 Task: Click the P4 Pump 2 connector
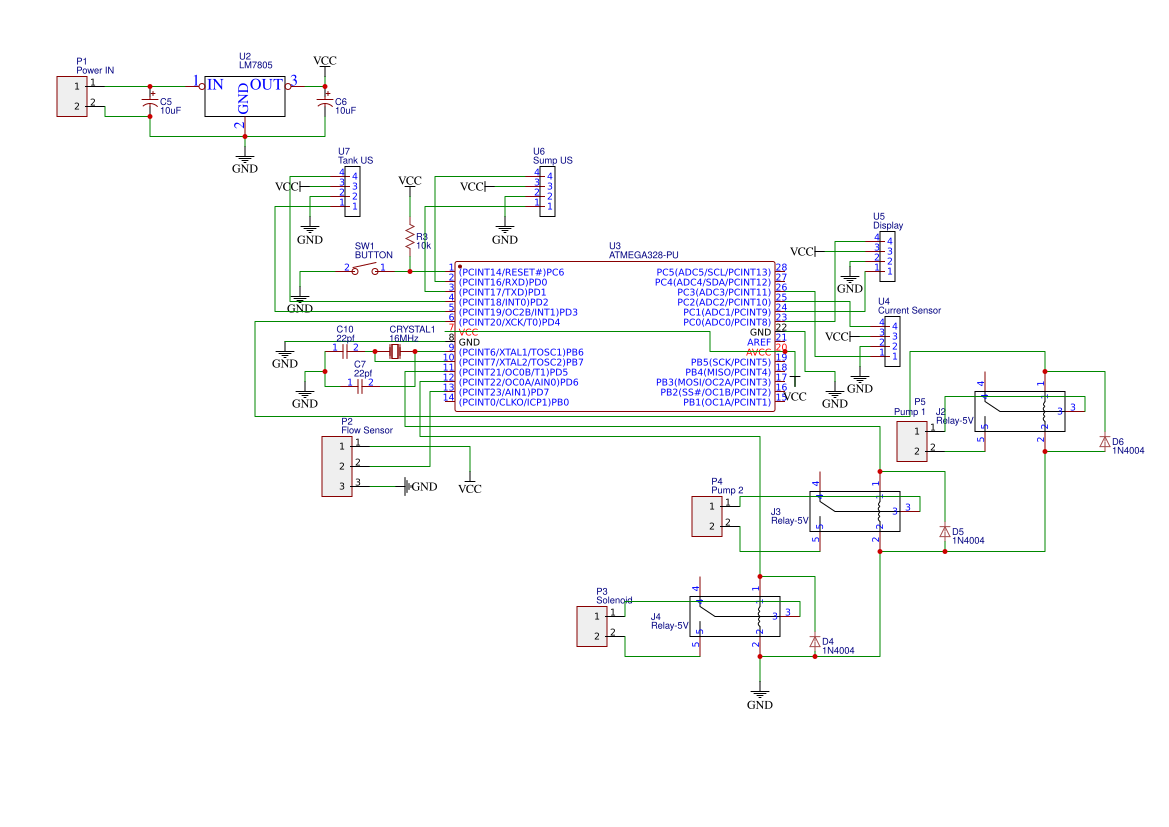point(707,516)
